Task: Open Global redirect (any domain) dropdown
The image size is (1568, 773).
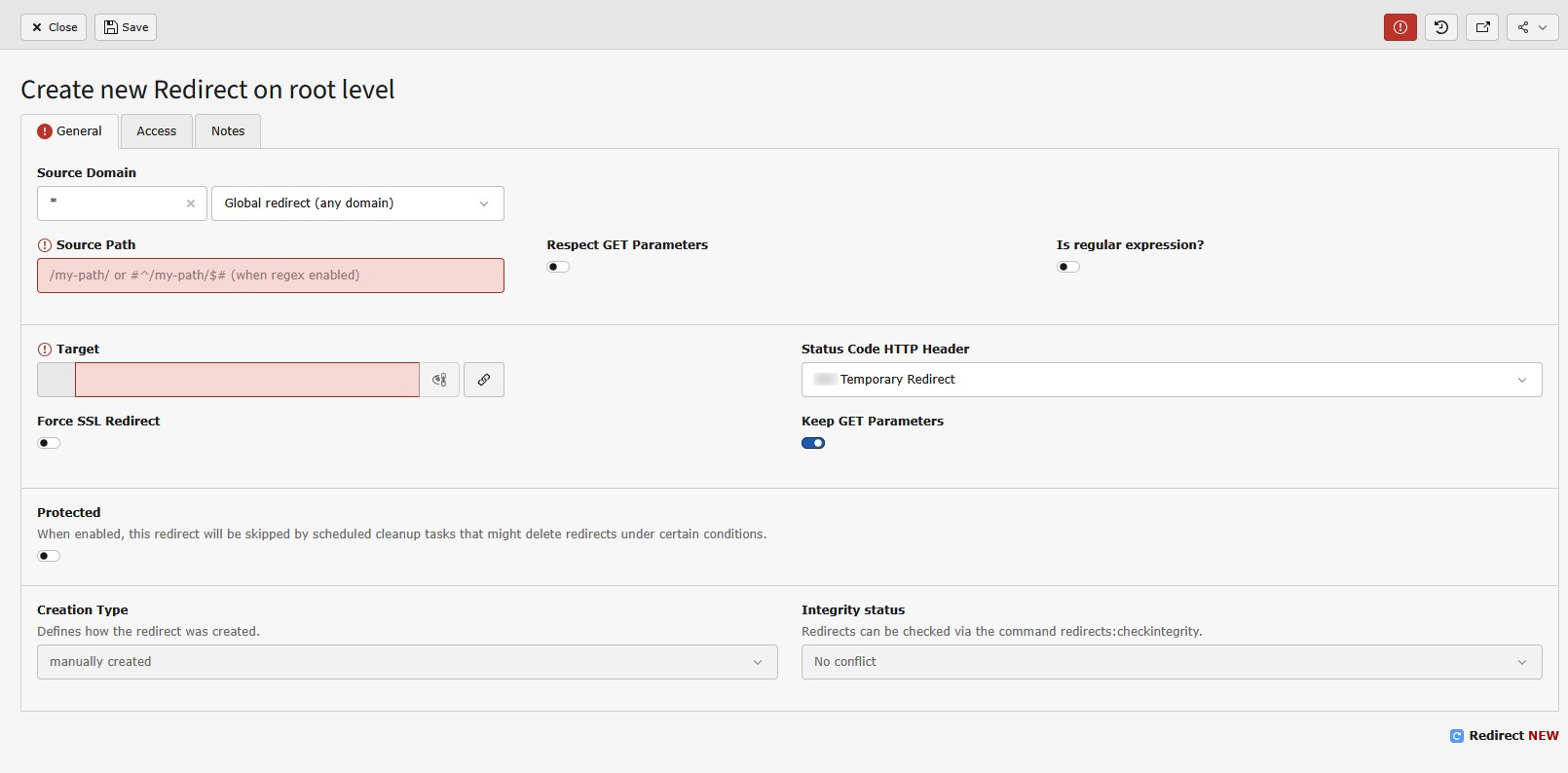Action: [x=357, y=203]
